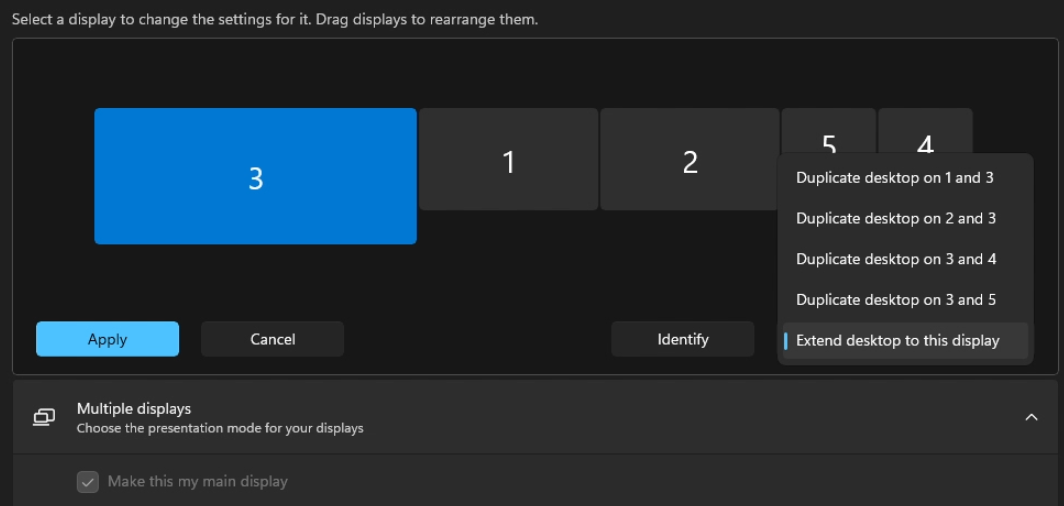Select display 3 in the arrangement
The image size is (1064, 506).
255,176
